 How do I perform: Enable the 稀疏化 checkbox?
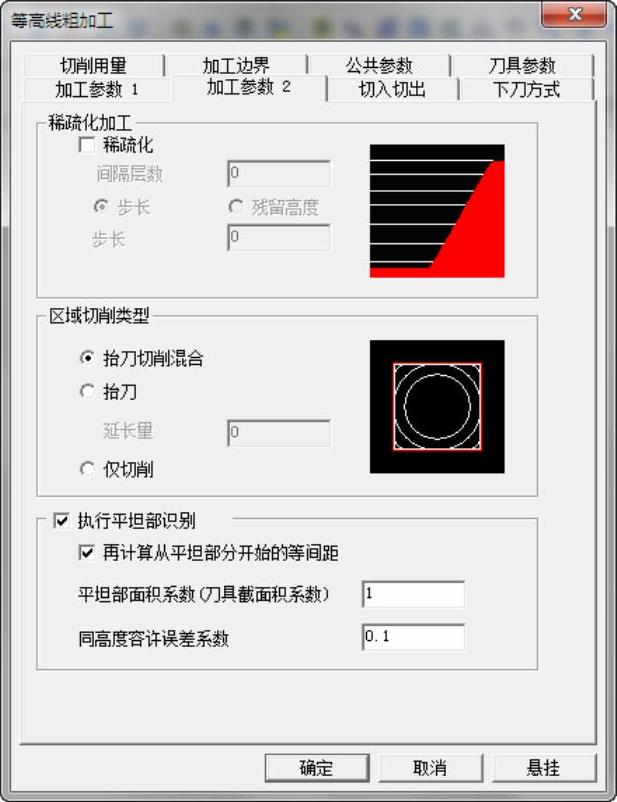[x=87, y=145]
